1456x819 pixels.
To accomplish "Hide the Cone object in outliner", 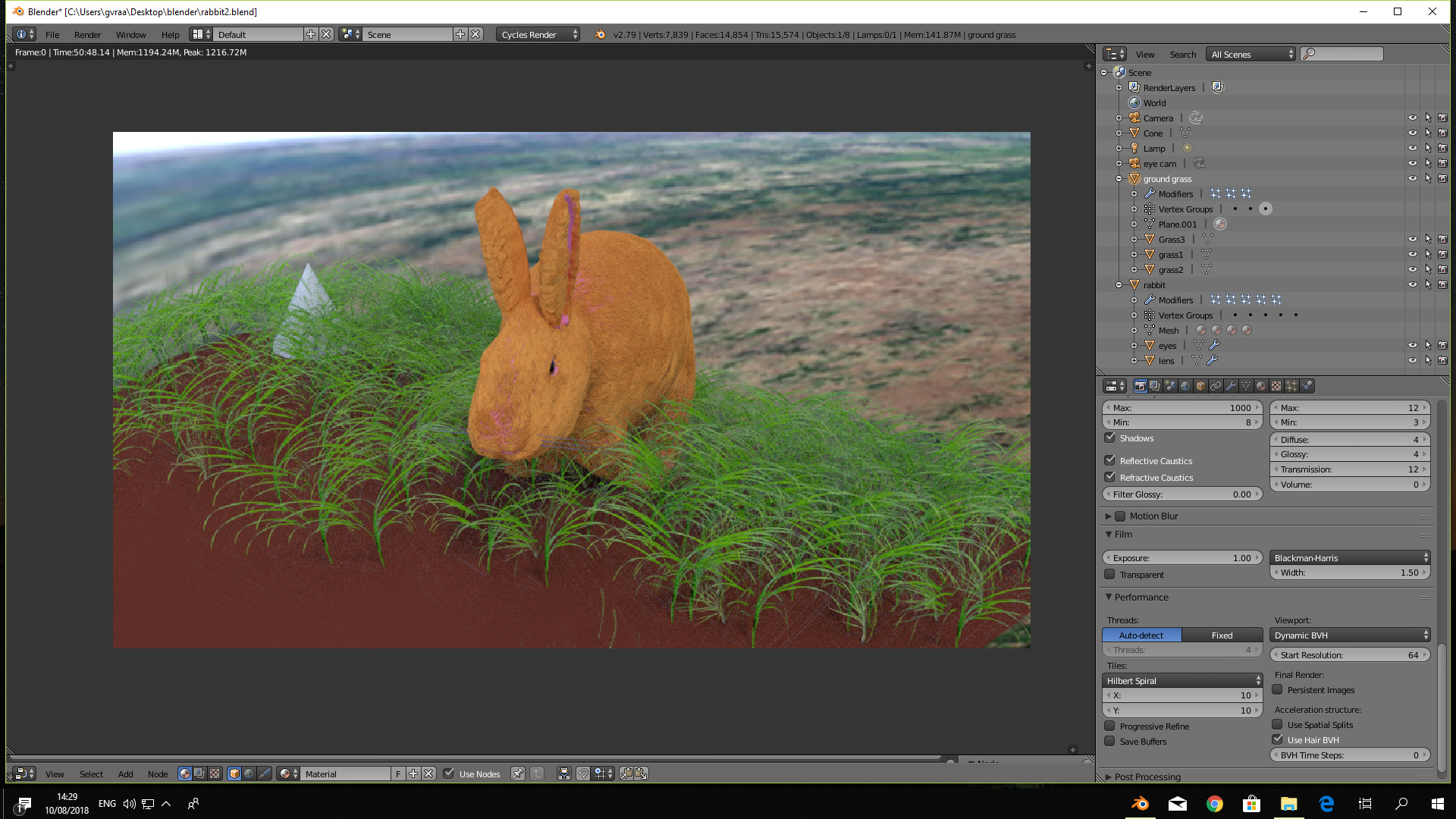I will [x=1413, y=133].
